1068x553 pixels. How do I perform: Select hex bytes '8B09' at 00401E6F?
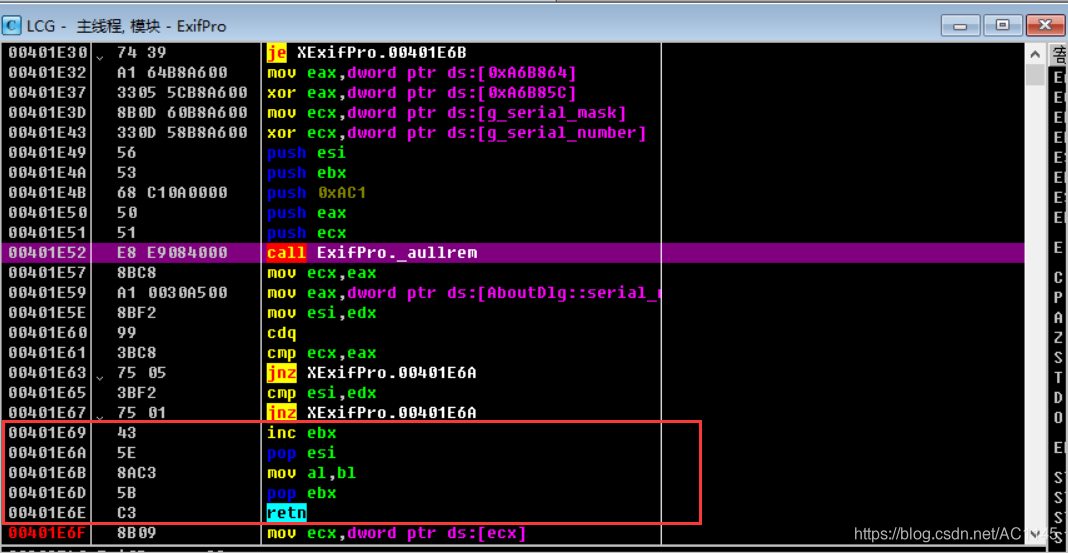137,533
